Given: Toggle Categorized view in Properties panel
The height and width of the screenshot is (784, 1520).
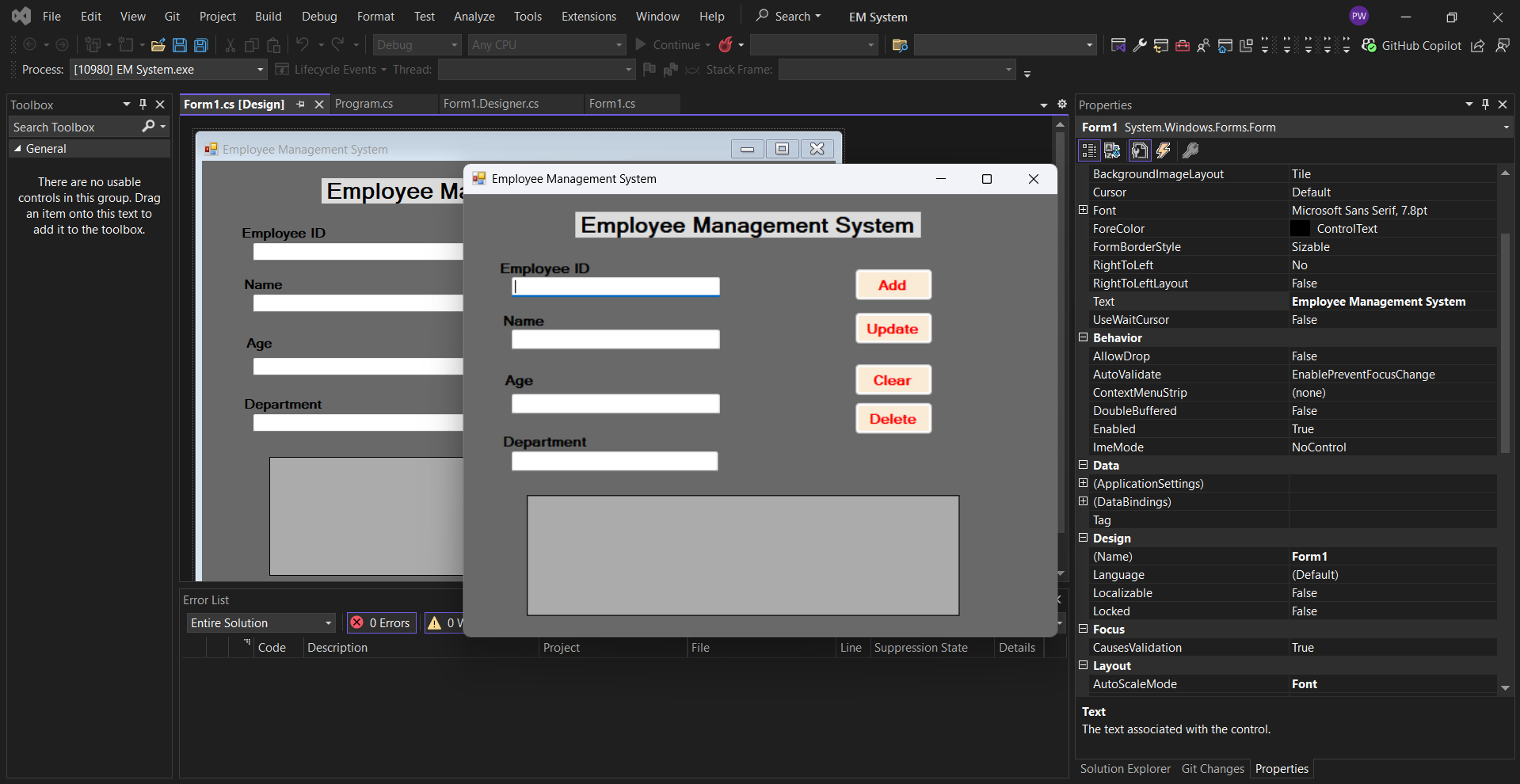Looking at the screenshot, I should 1089,150.
